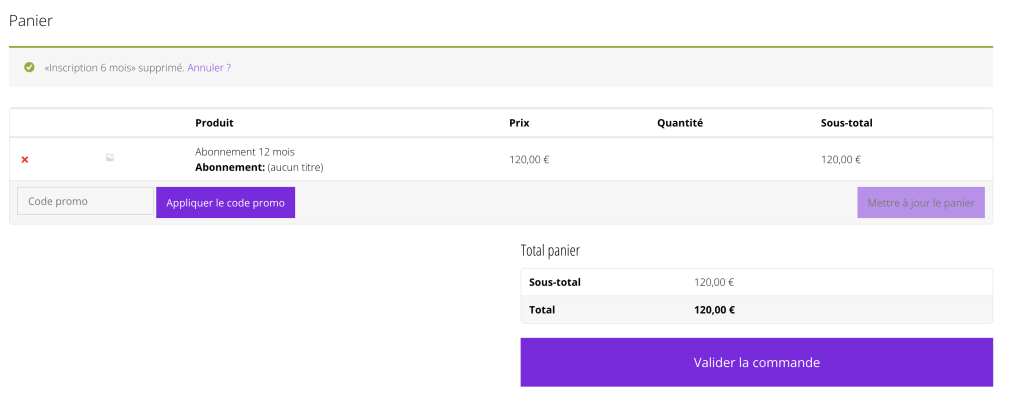Click the Panier page heading
This screenshot has width=1024, height=413.
31,21
